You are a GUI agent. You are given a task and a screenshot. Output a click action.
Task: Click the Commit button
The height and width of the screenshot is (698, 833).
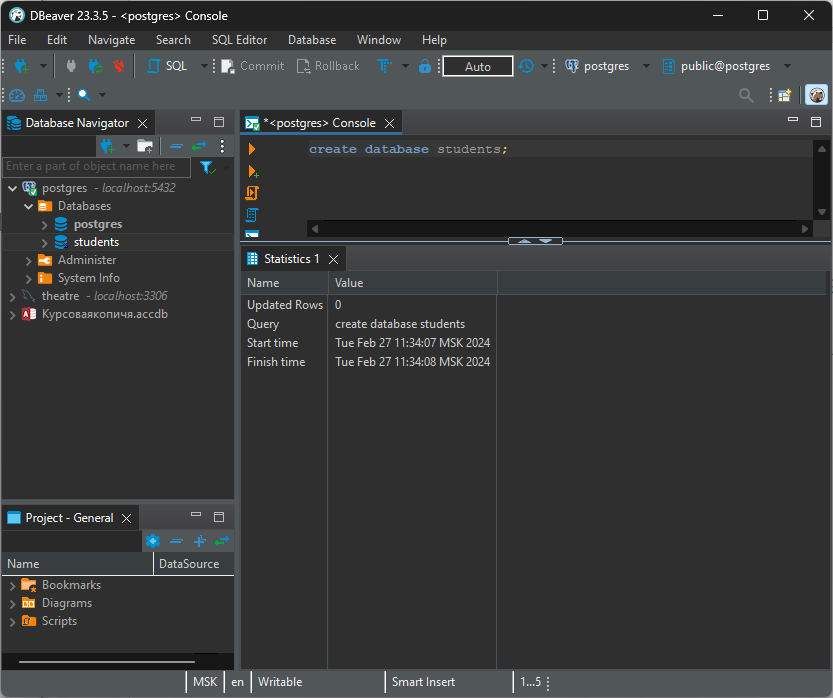pos(253,66)
